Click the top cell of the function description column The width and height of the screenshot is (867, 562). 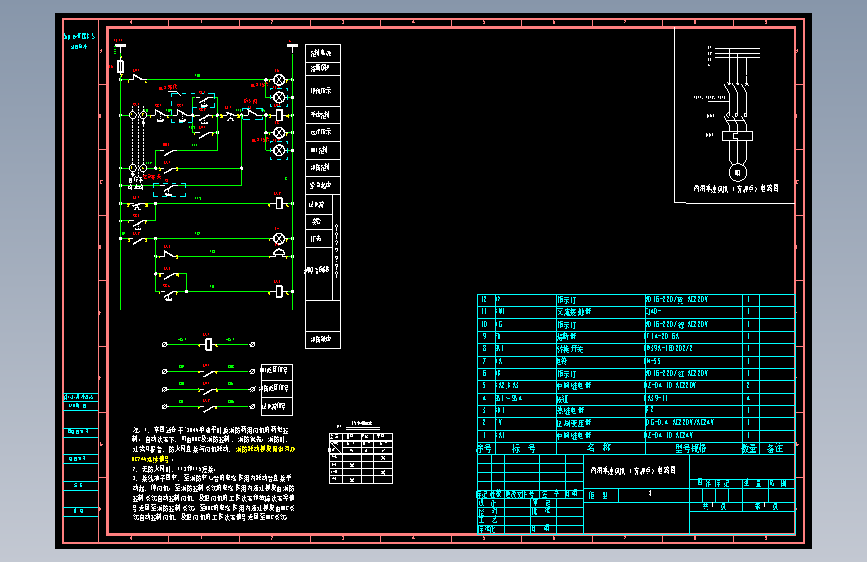(323, 54)
